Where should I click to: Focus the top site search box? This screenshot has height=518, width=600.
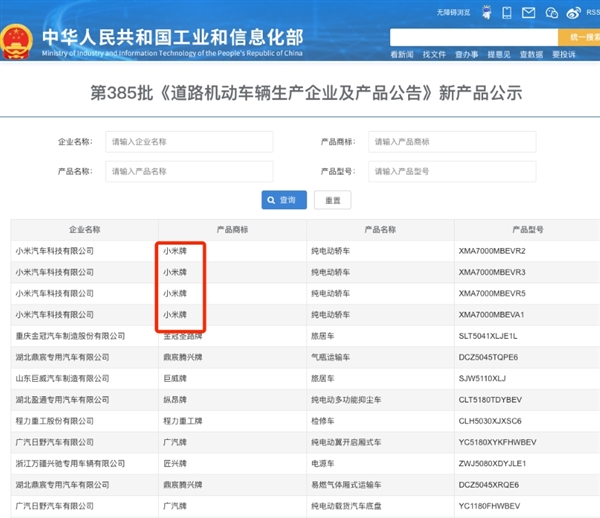(470, 37)
